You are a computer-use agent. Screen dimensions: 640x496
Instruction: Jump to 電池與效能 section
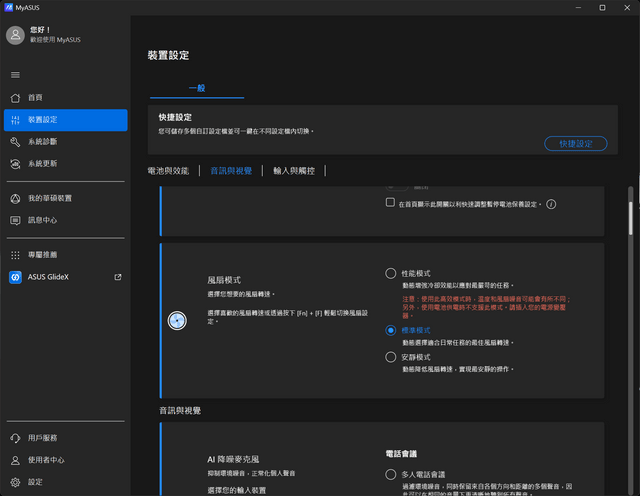168,171
